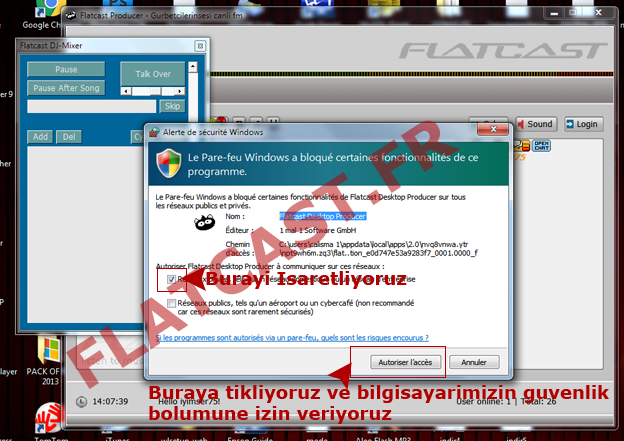Viewport: 624px width, 441px height.
Task: Close the Alerte de sécurité Windows dialog
Action: click(x=493, y=129)
